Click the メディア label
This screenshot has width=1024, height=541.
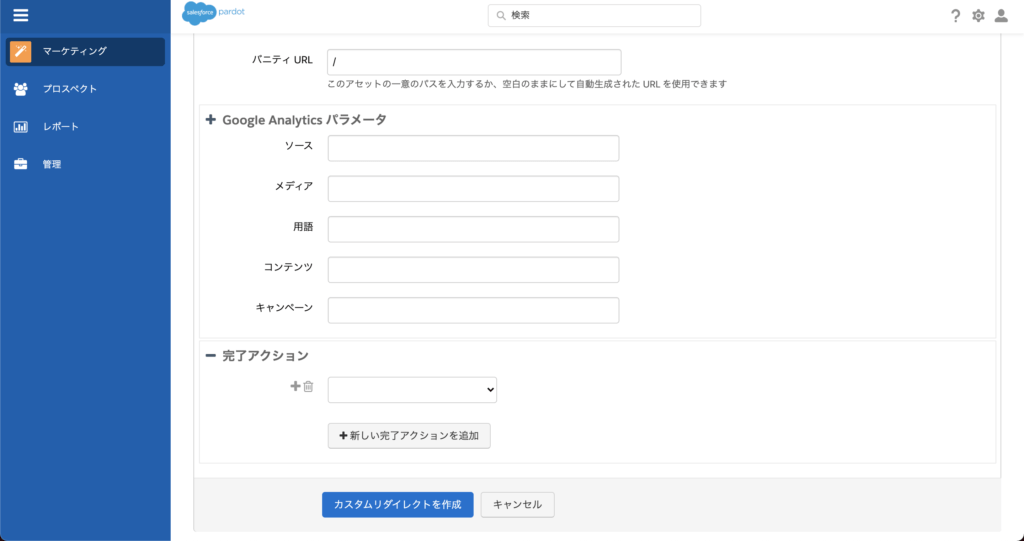click(x=294, y=186)
